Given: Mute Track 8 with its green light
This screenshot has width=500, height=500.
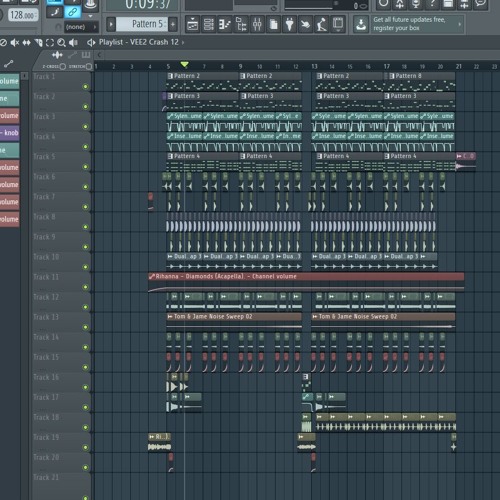Looking at the screenshot, I should (x=86, y=227).
